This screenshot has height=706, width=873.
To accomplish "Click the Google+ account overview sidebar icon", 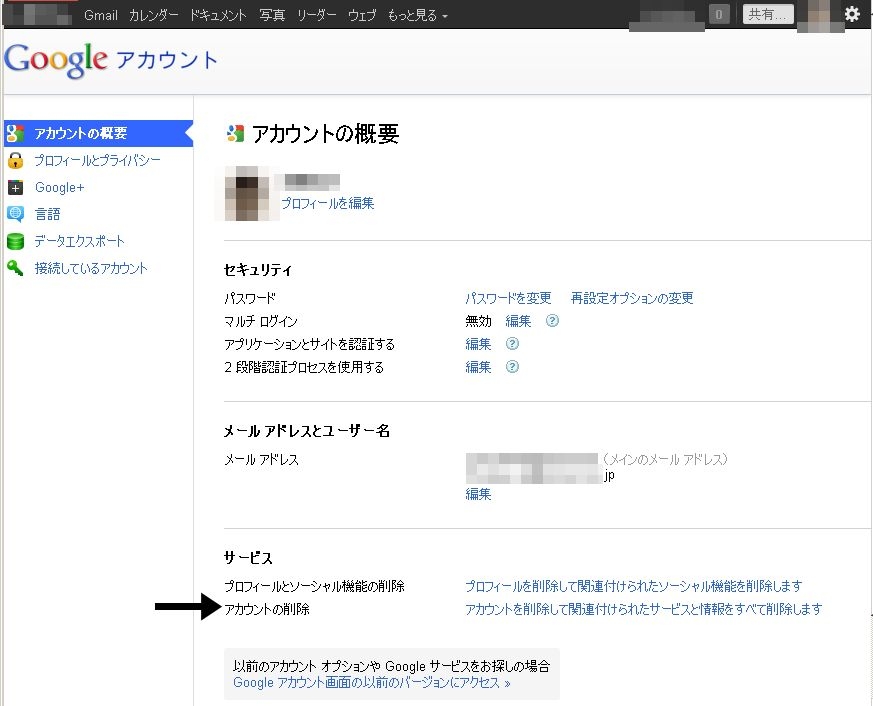I will point(15,133).
